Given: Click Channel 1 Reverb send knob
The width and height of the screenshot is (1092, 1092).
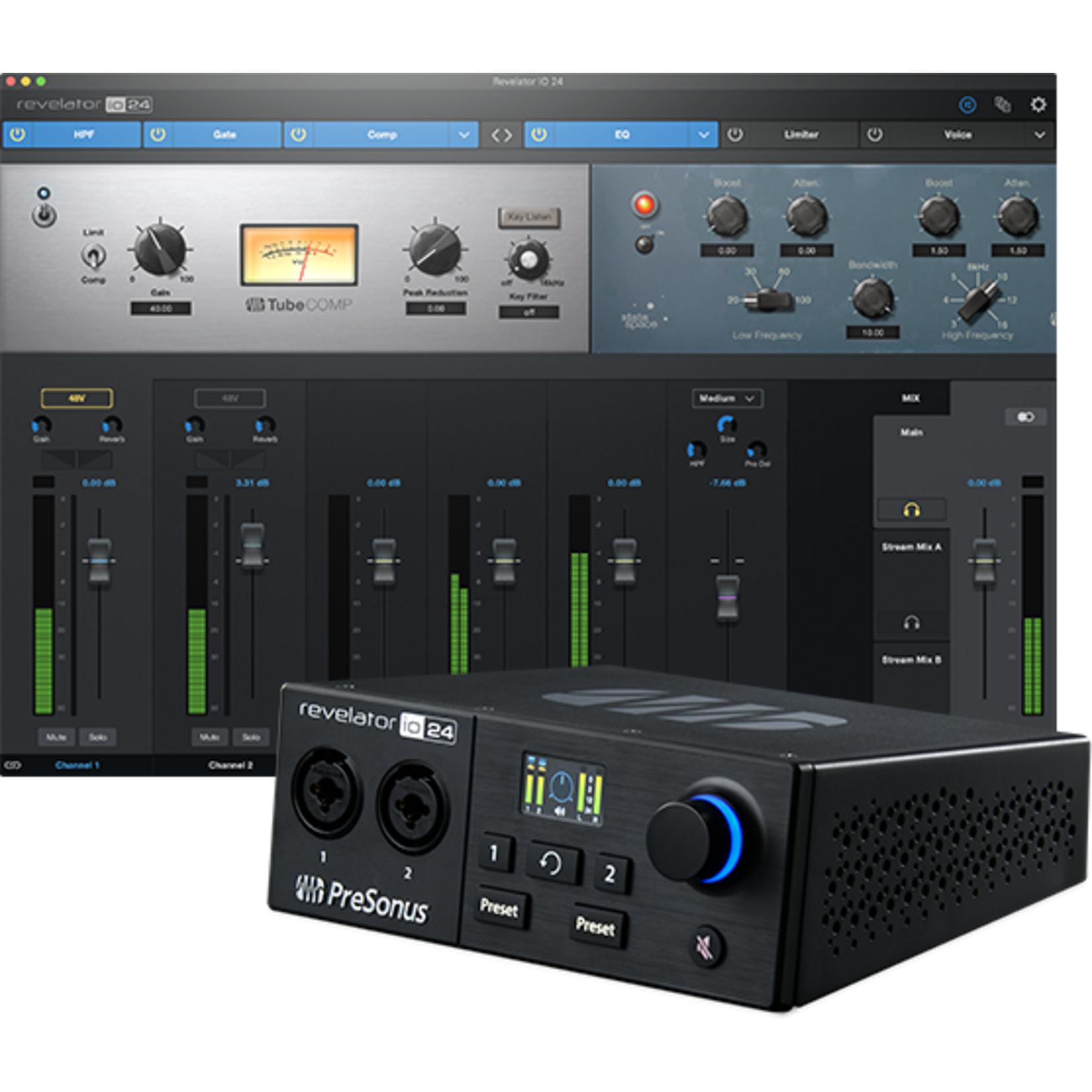Looking at the screenshot, I should coord(112,424).
